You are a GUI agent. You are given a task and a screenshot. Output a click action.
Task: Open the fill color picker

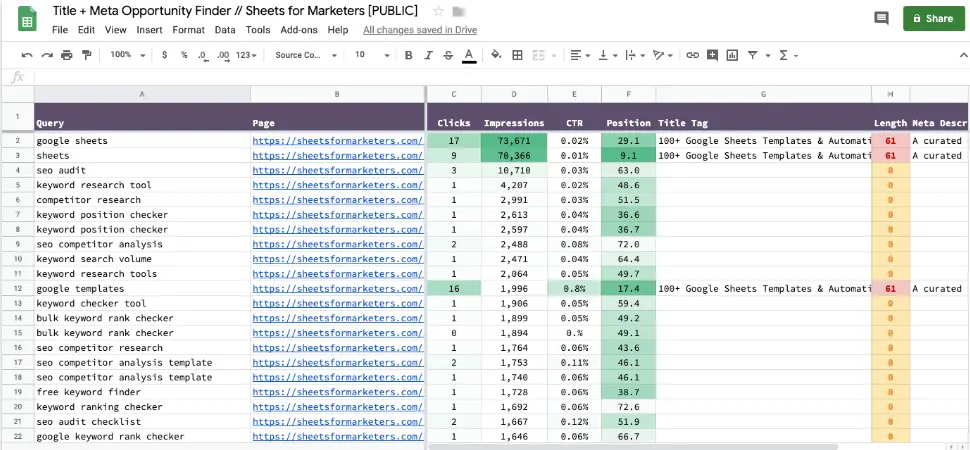coord(496,55)
